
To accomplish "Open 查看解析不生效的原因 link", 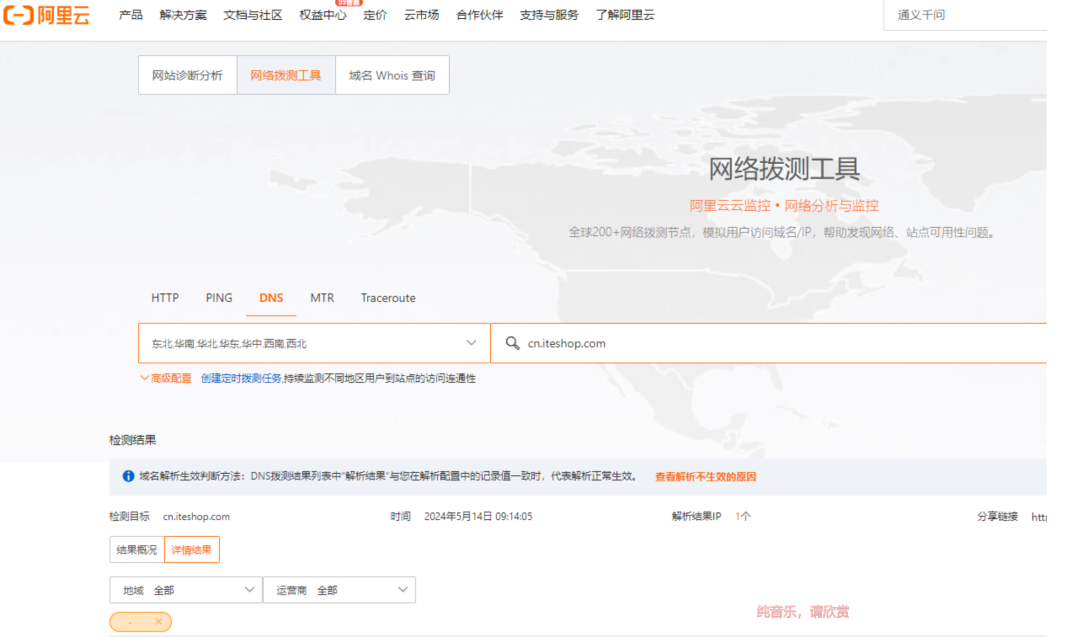I will coord(705,477).
